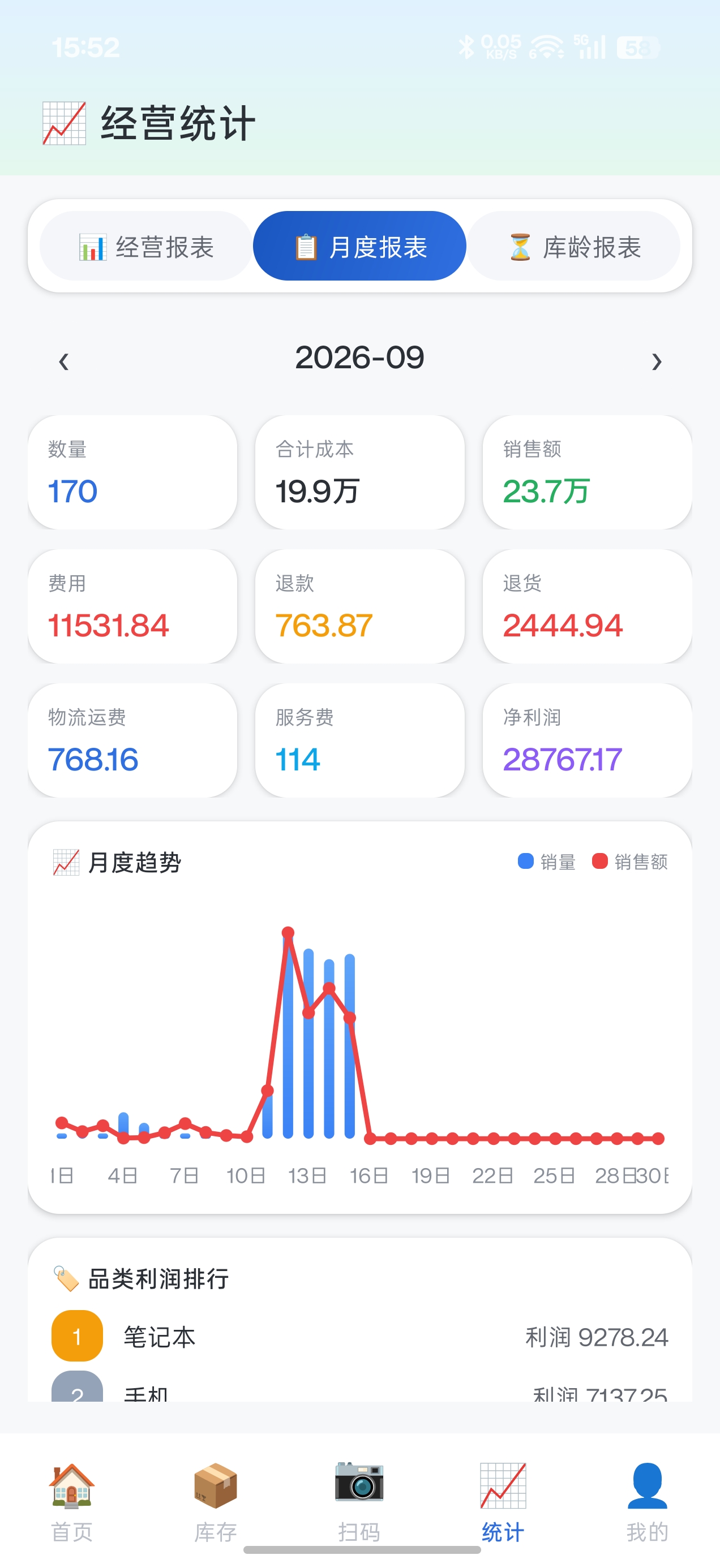
Task: Tap the peak red data point on chart
Action: point(288,933)
